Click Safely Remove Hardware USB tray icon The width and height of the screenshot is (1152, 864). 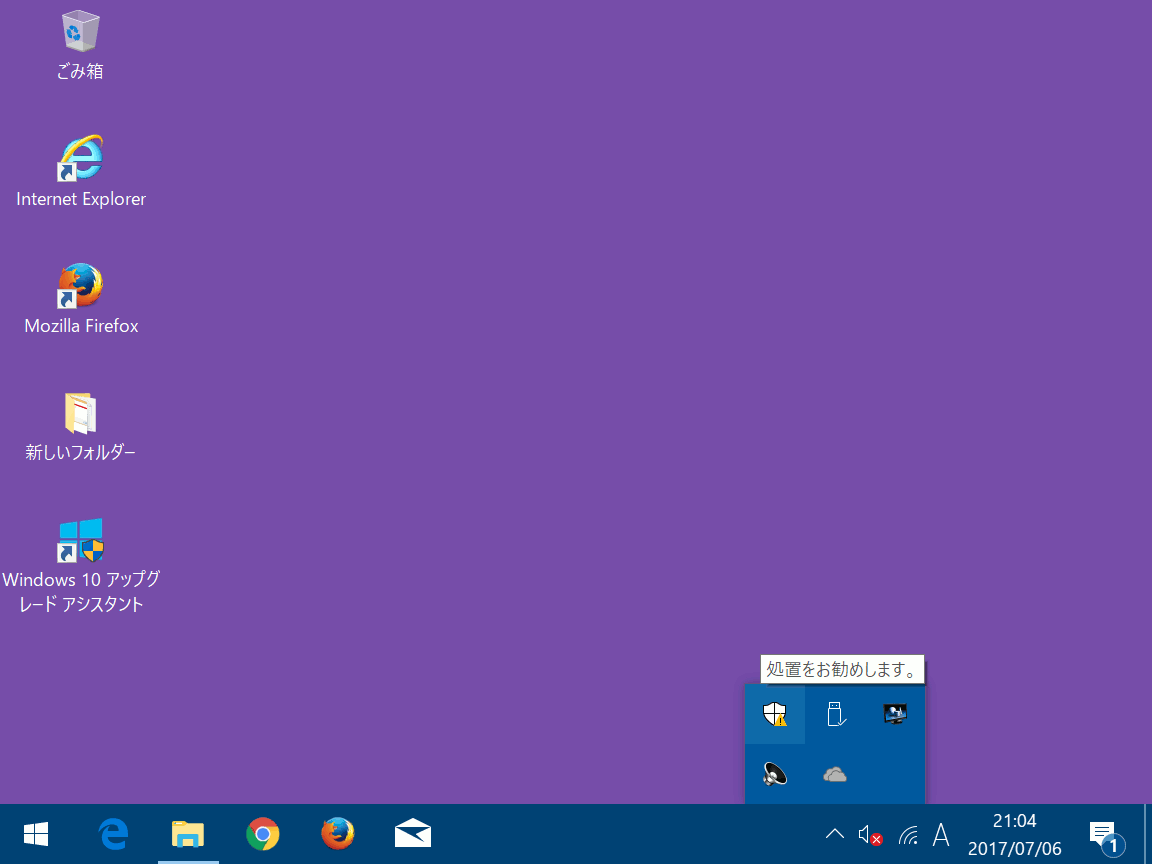835,714
